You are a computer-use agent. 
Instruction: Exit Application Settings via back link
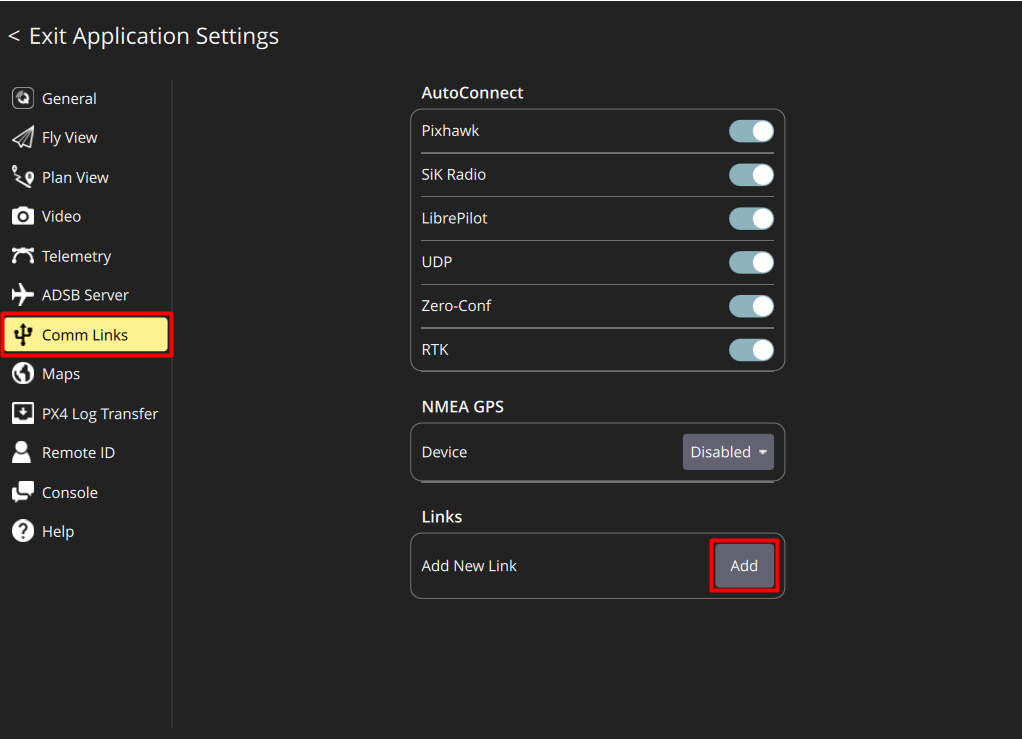(144, 37)
